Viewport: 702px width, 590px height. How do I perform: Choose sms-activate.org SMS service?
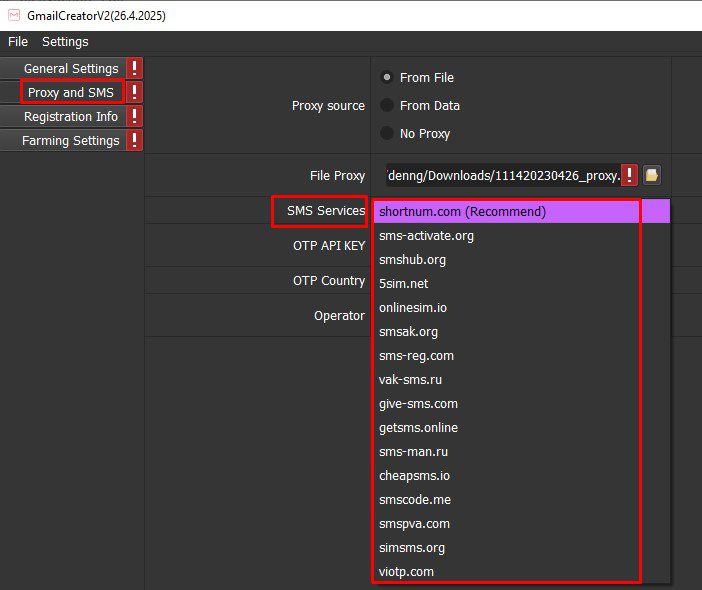coord(522,235)
